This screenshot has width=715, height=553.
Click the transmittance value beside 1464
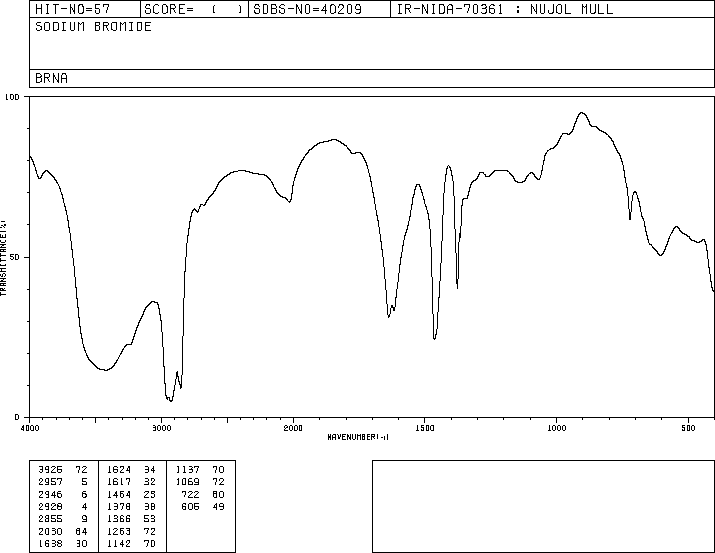[x=150, y=495]
